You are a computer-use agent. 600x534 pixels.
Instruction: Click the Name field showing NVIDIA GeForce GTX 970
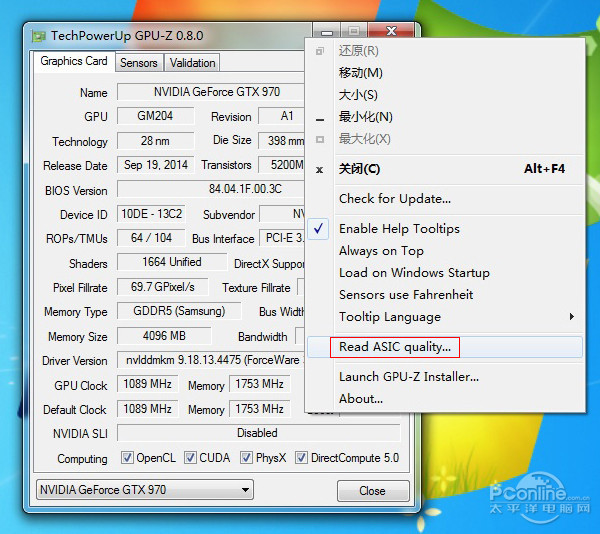click(x=210, y=92)
